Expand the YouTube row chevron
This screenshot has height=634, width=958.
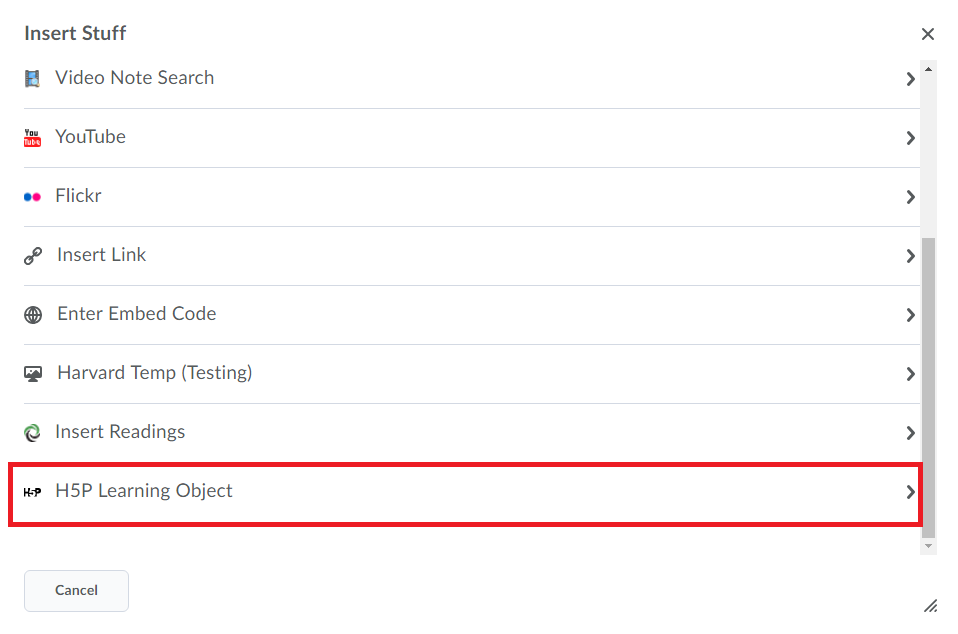click(910, 138)
